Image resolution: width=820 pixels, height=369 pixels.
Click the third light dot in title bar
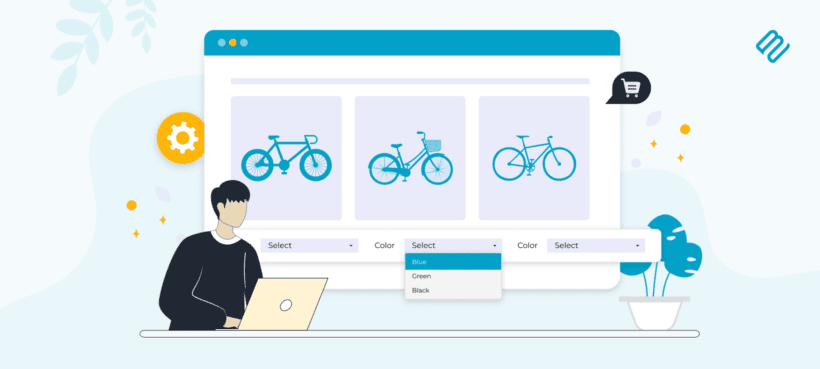(244, 43)
